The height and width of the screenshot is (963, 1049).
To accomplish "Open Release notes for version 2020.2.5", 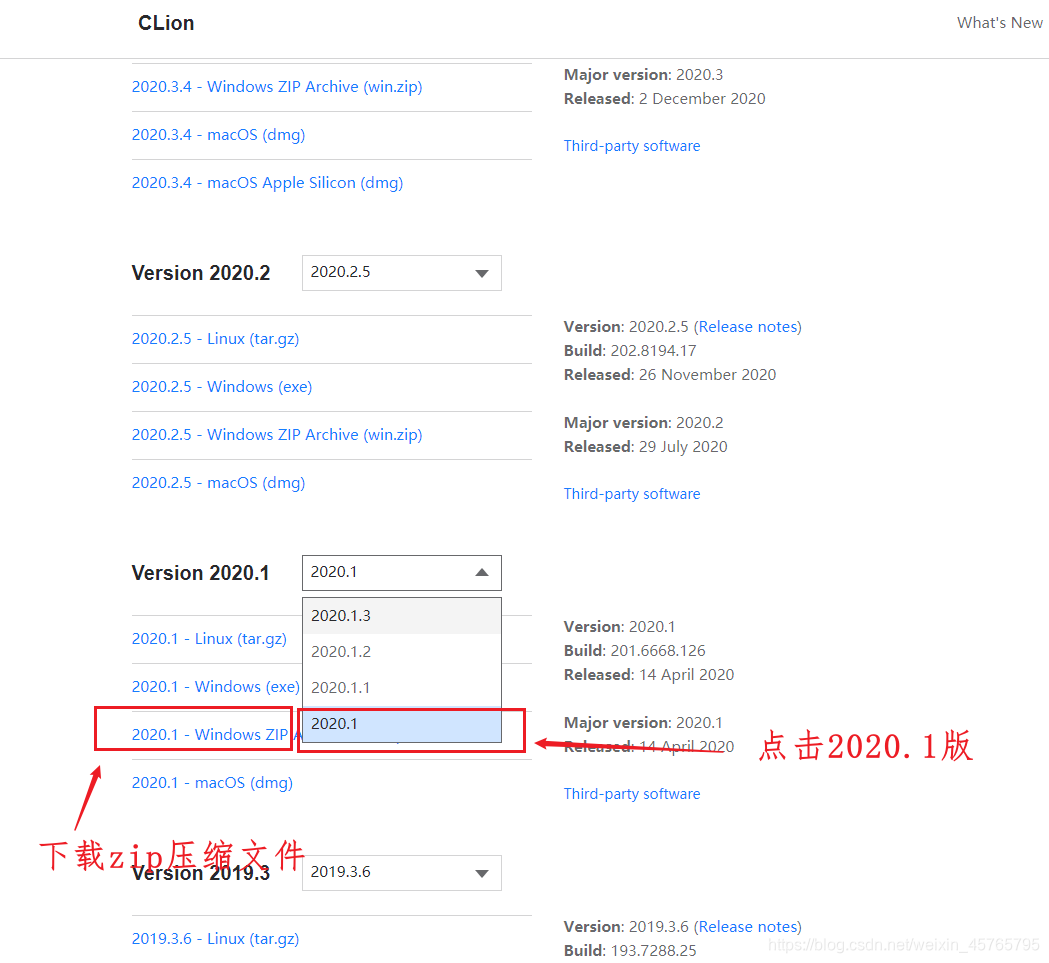I will point(748,327).
